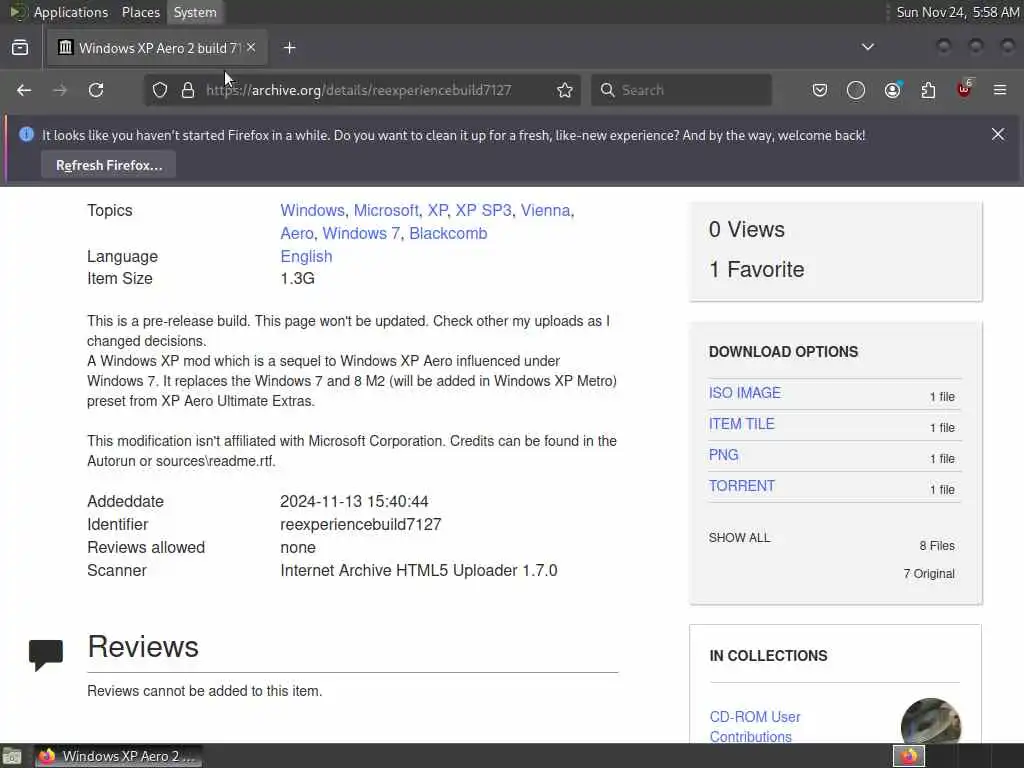Open the PNG download option
Screen dimensions: 1024x768
pos(724,455)
